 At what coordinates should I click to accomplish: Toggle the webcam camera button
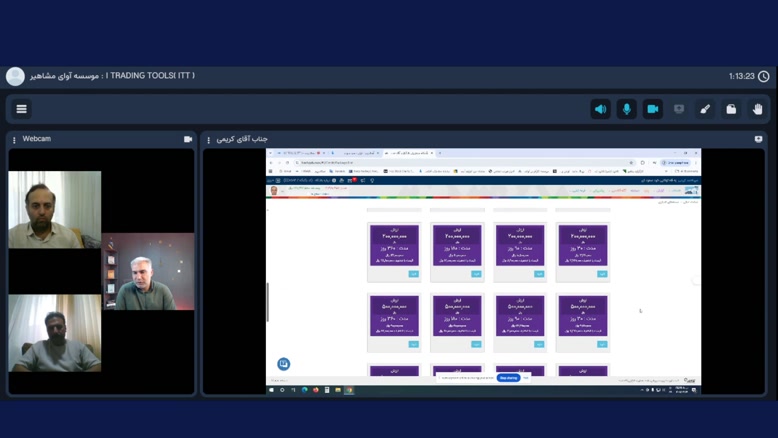(x=652, y=109)
